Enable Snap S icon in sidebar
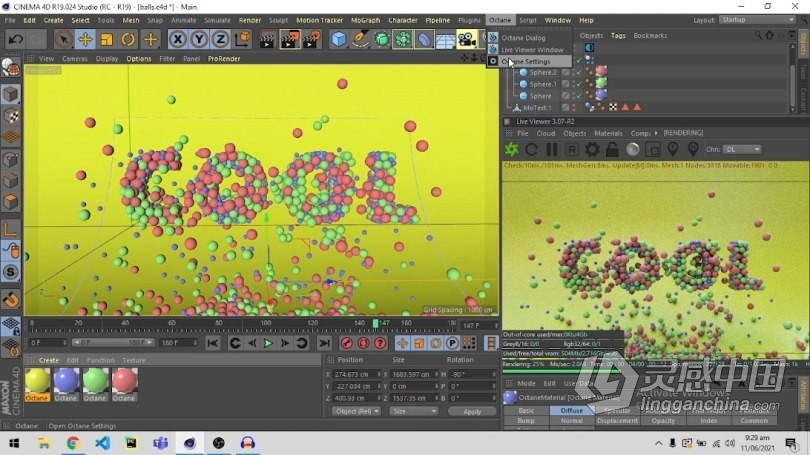 11,273
